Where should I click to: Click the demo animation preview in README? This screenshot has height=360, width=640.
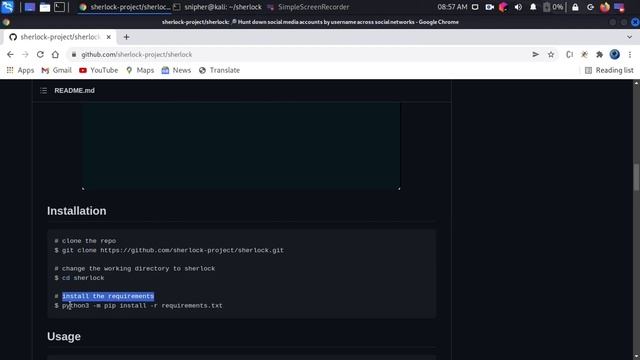point(241,146)
